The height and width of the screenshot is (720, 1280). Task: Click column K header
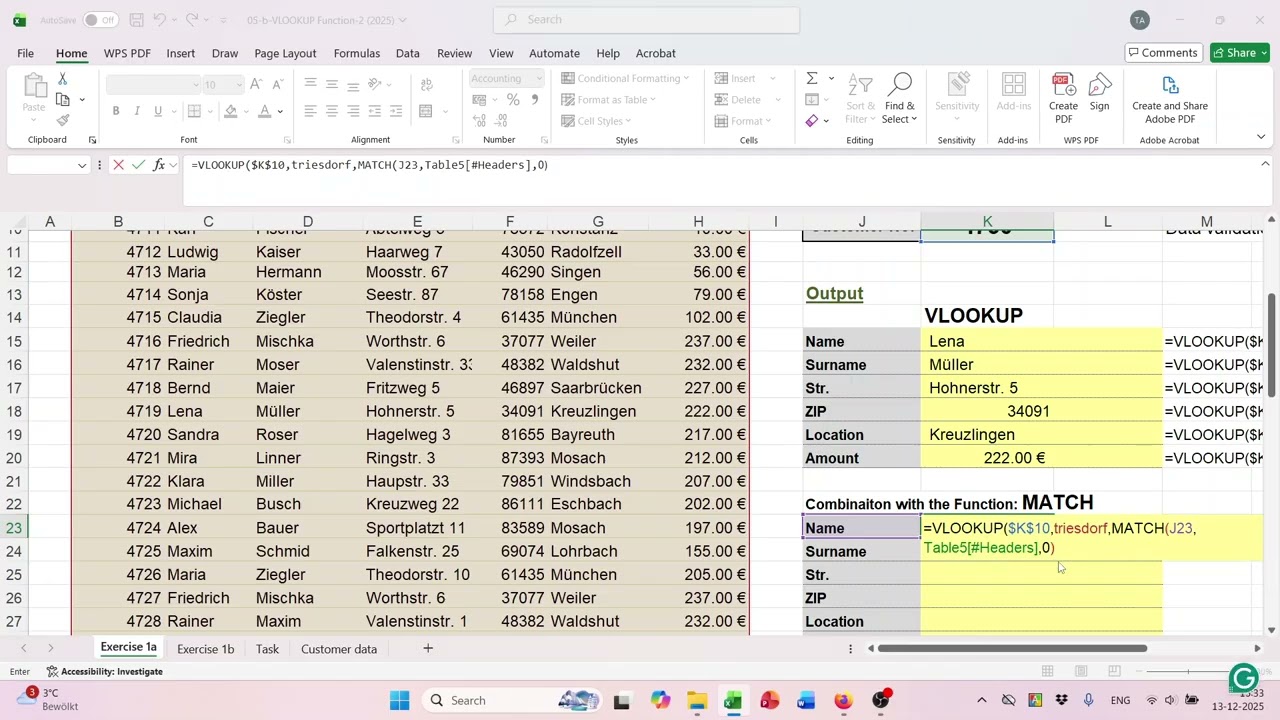click(987, 221)
